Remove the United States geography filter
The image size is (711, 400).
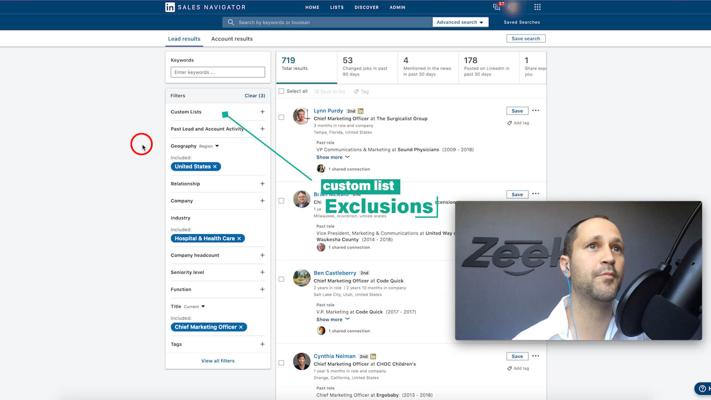pos(215,167)
